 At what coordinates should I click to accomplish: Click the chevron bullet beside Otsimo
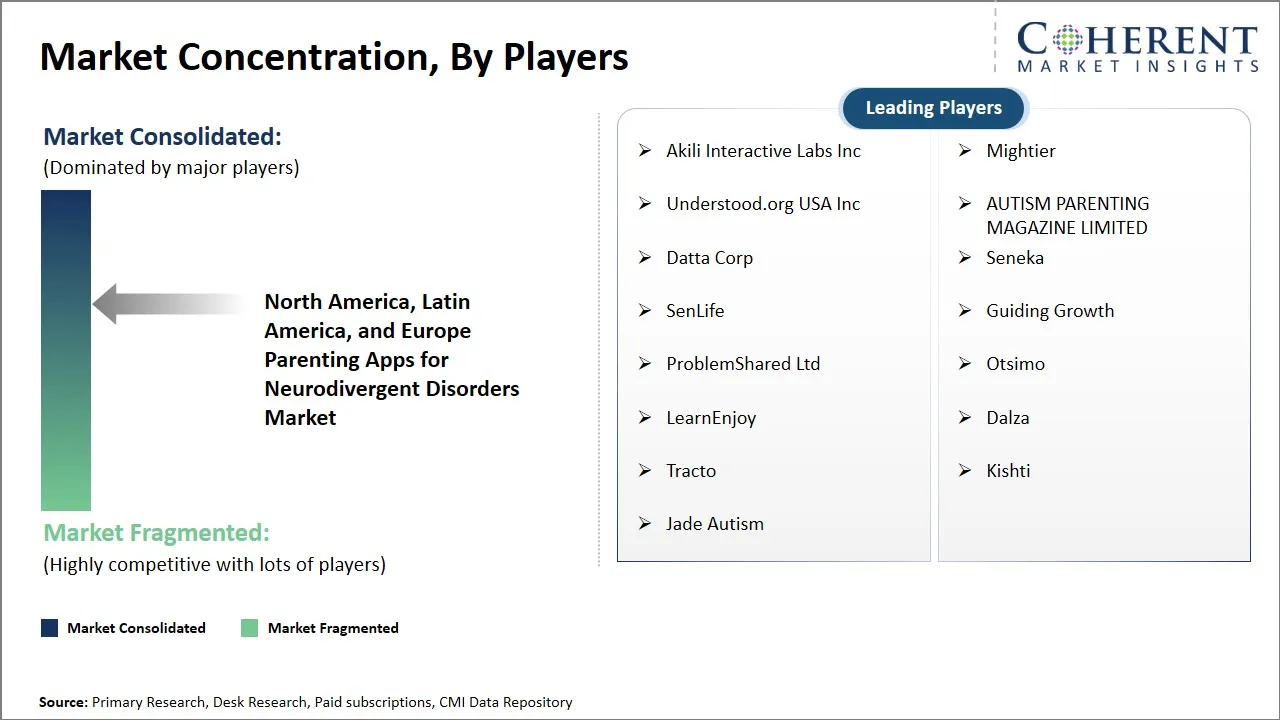tap(964, 364)
